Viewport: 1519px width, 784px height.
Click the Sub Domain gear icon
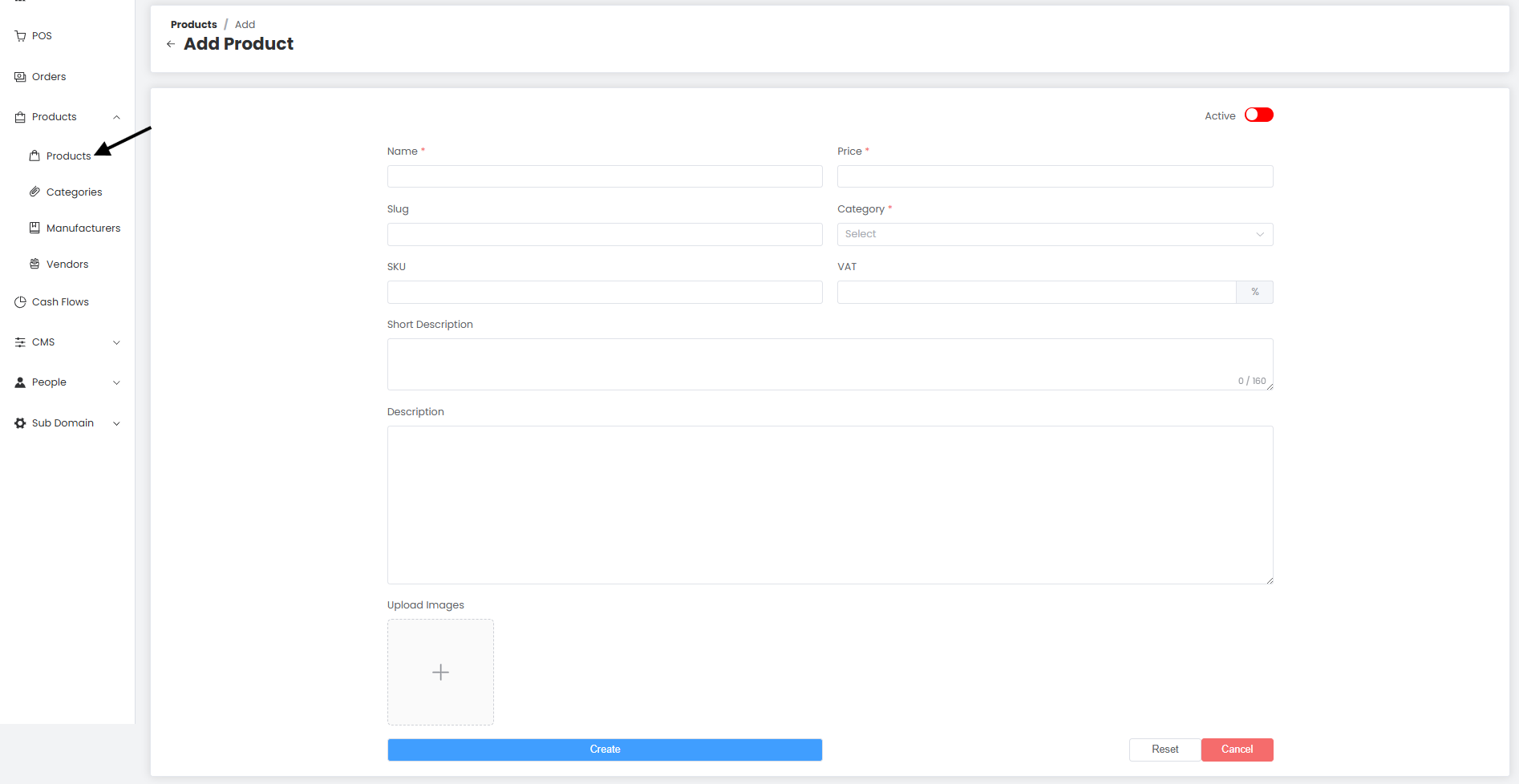(x=19, y=422)
